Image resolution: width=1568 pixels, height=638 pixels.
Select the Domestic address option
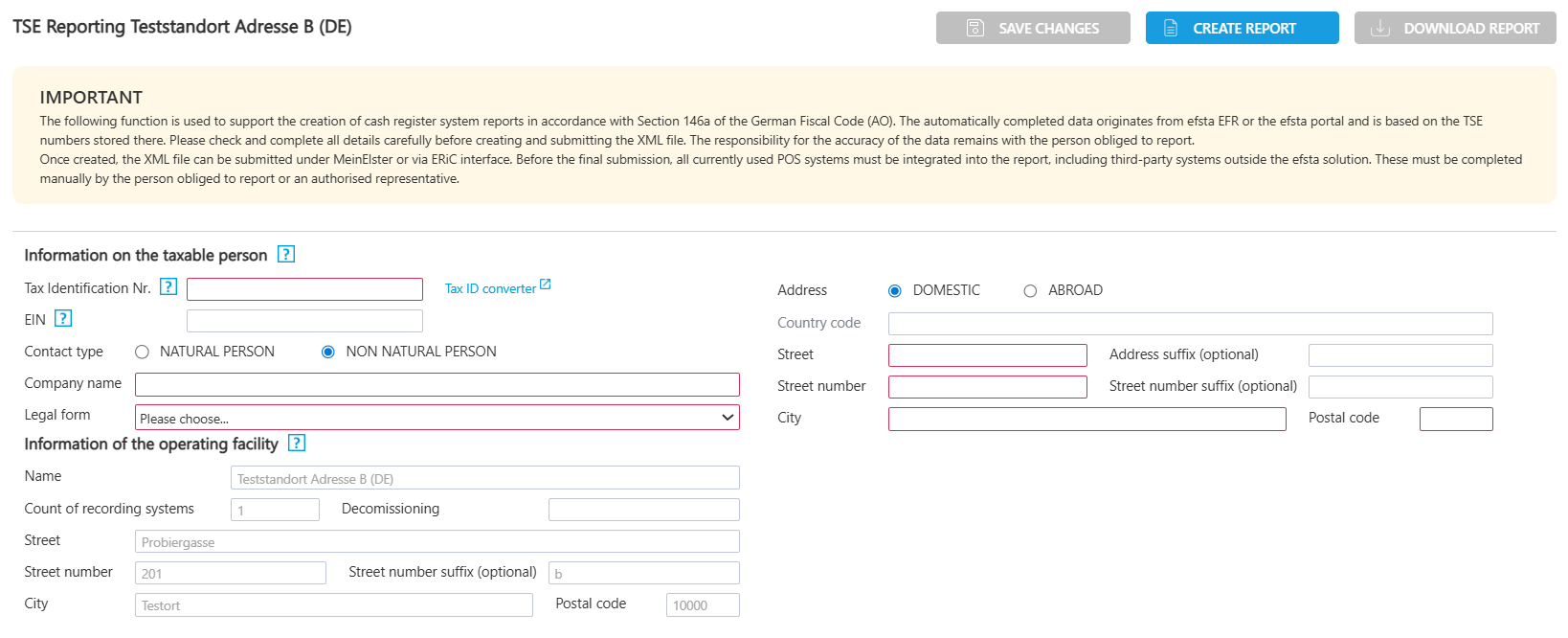pos(895,290)
